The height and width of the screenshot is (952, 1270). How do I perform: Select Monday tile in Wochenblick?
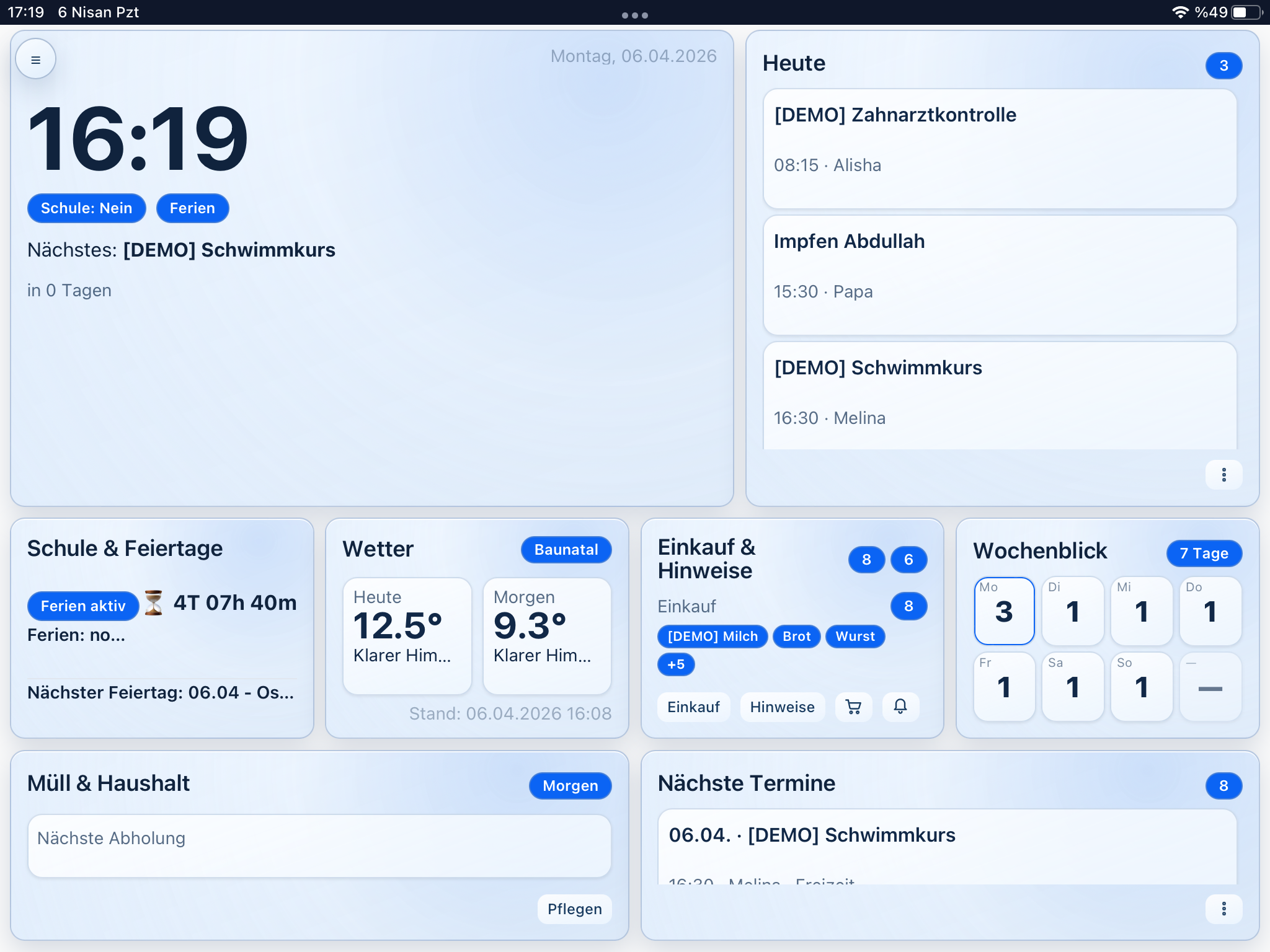click(x=1004, y=611)
